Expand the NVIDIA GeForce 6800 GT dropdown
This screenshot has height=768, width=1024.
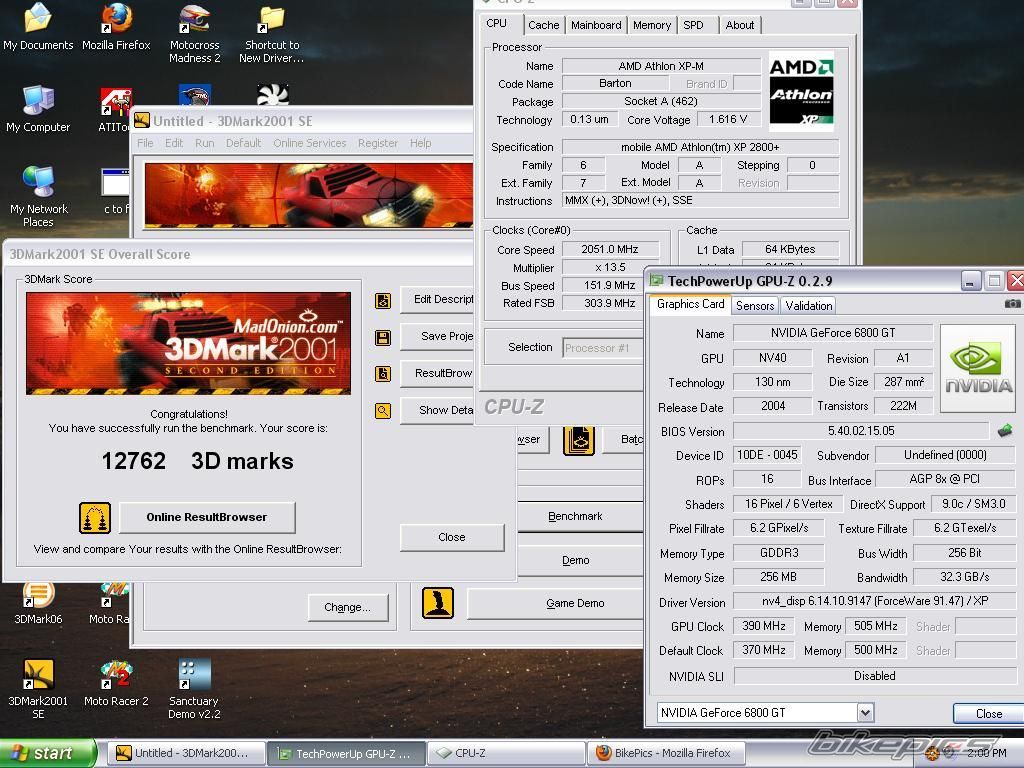coord(865,713)
